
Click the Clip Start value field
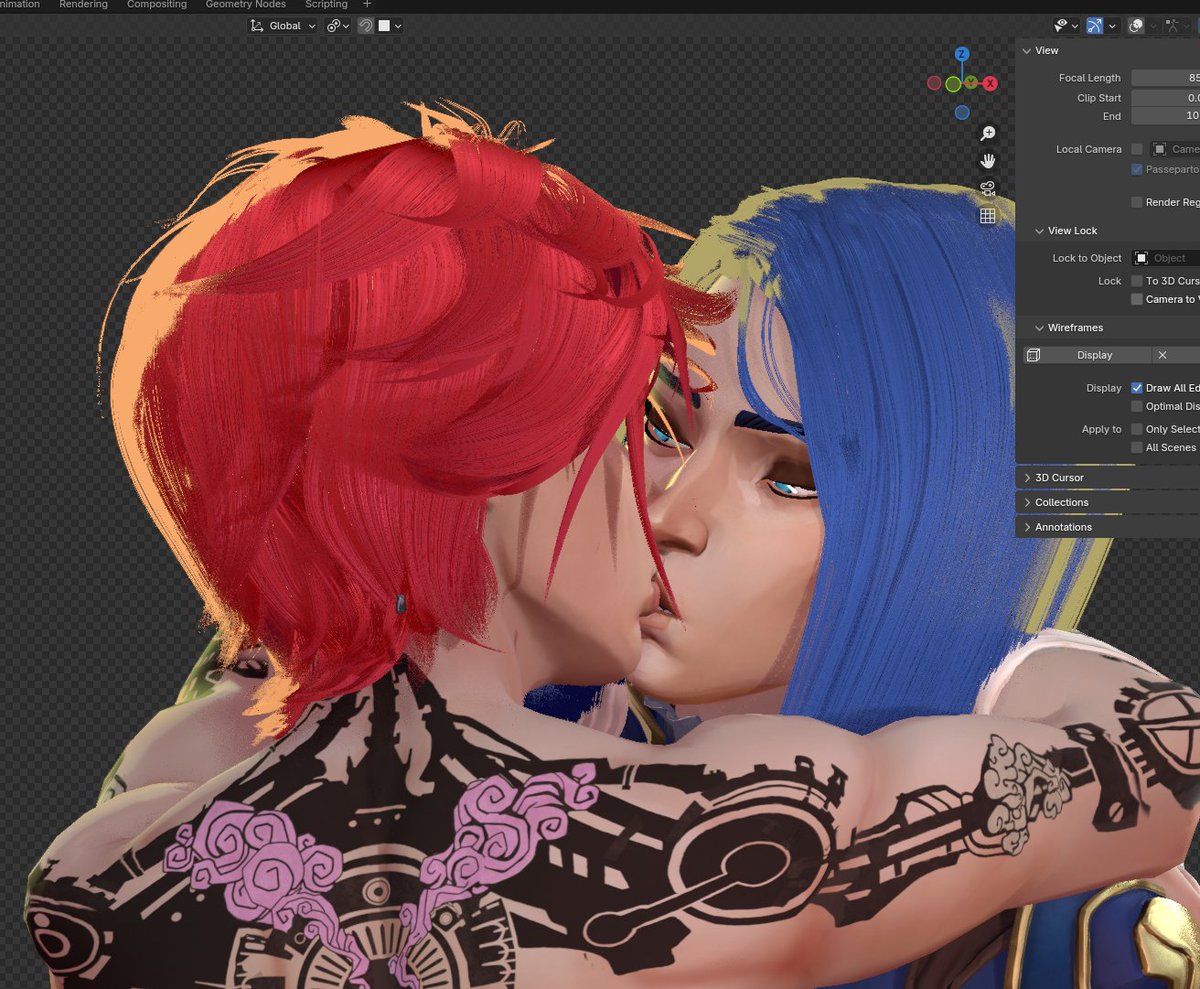click(x=1166, y=98)
